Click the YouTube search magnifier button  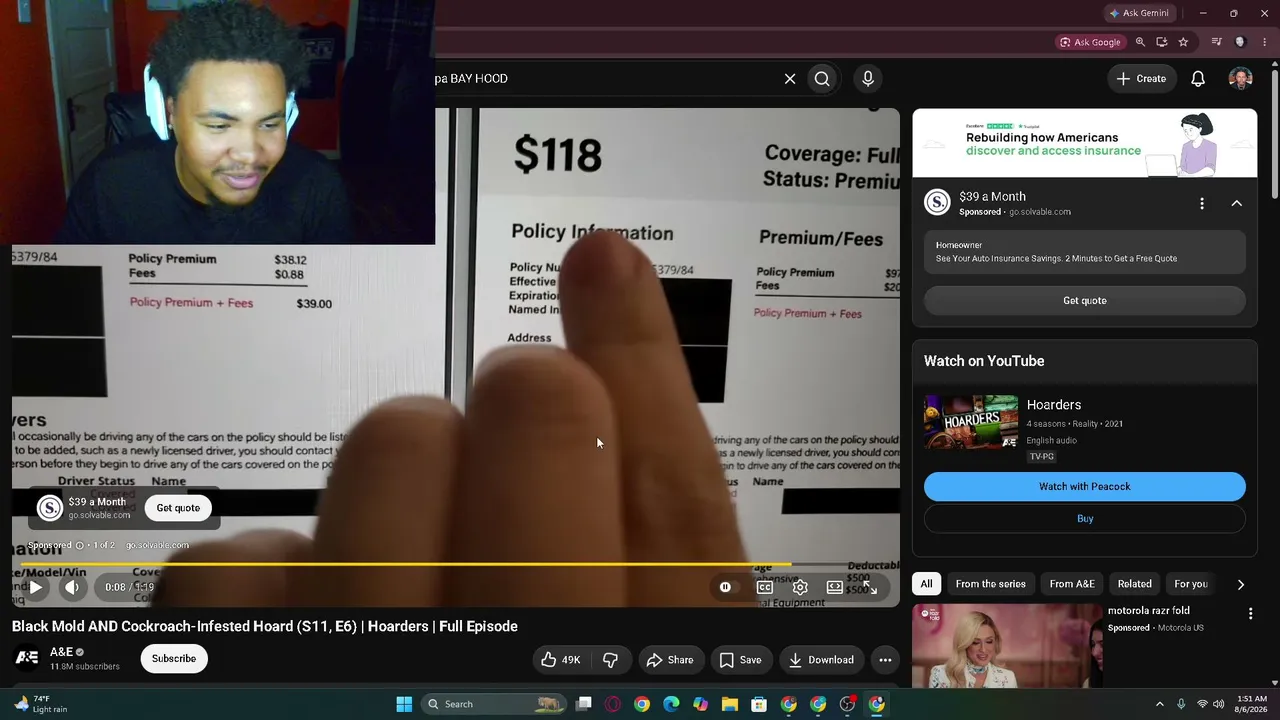822,78
